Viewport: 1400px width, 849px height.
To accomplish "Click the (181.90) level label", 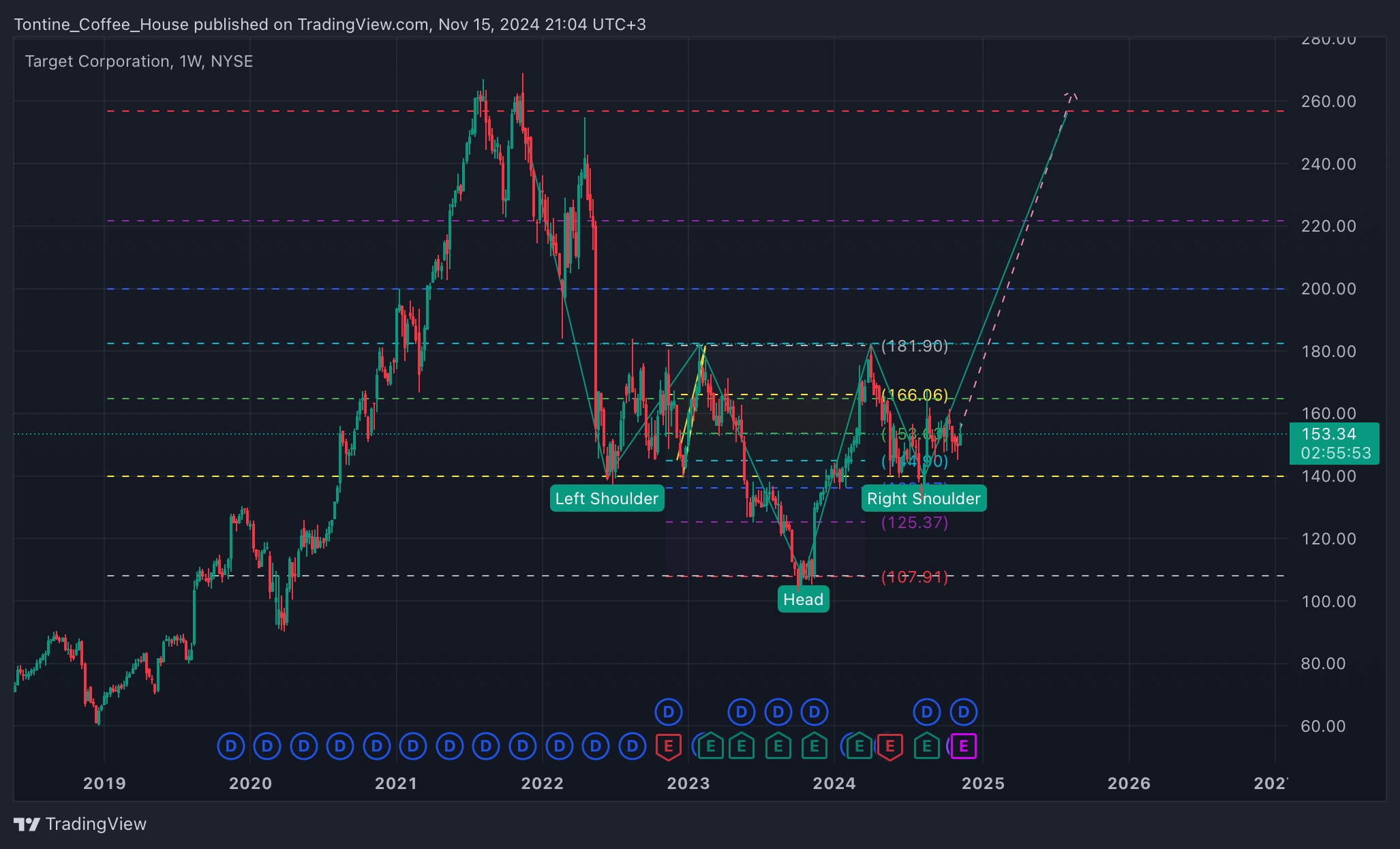I will point(915,346).
